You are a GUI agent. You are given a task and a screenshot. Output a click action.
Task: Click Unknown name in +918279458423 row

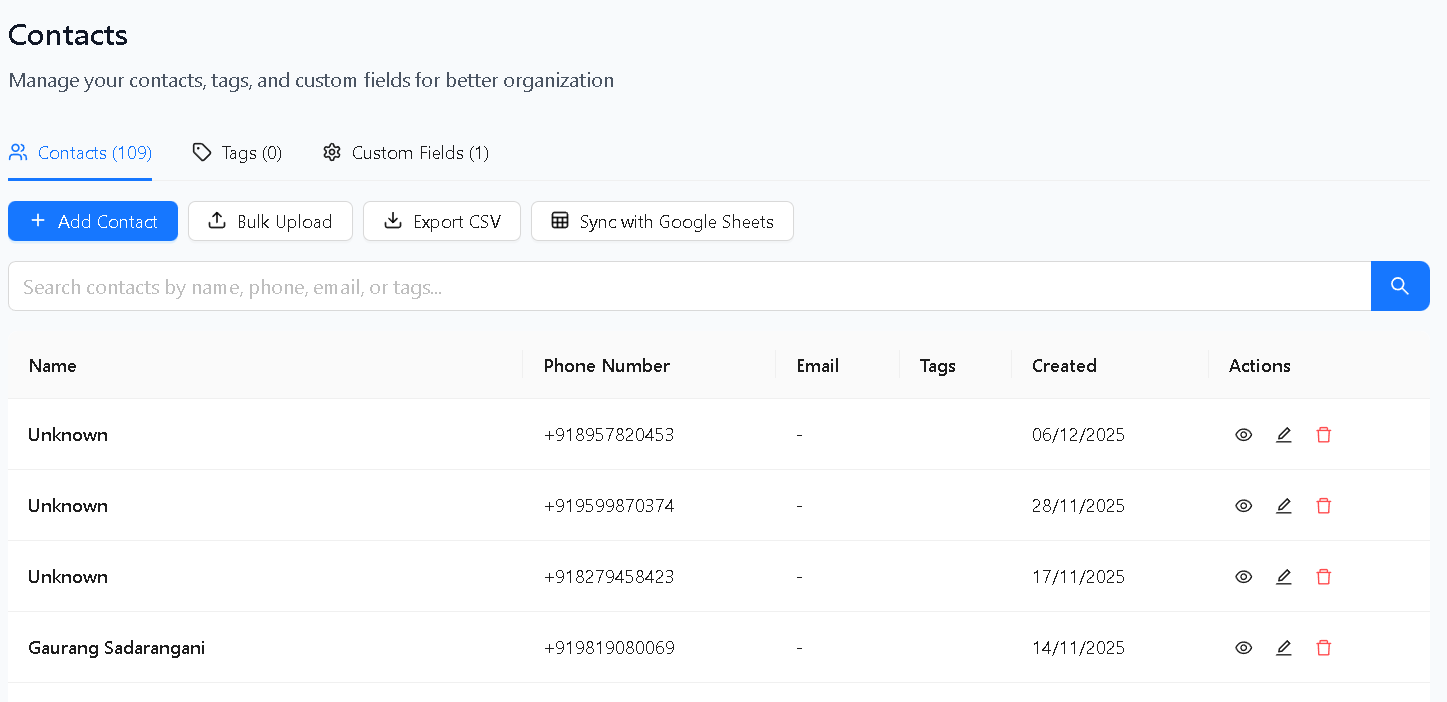tap(68, 577)
